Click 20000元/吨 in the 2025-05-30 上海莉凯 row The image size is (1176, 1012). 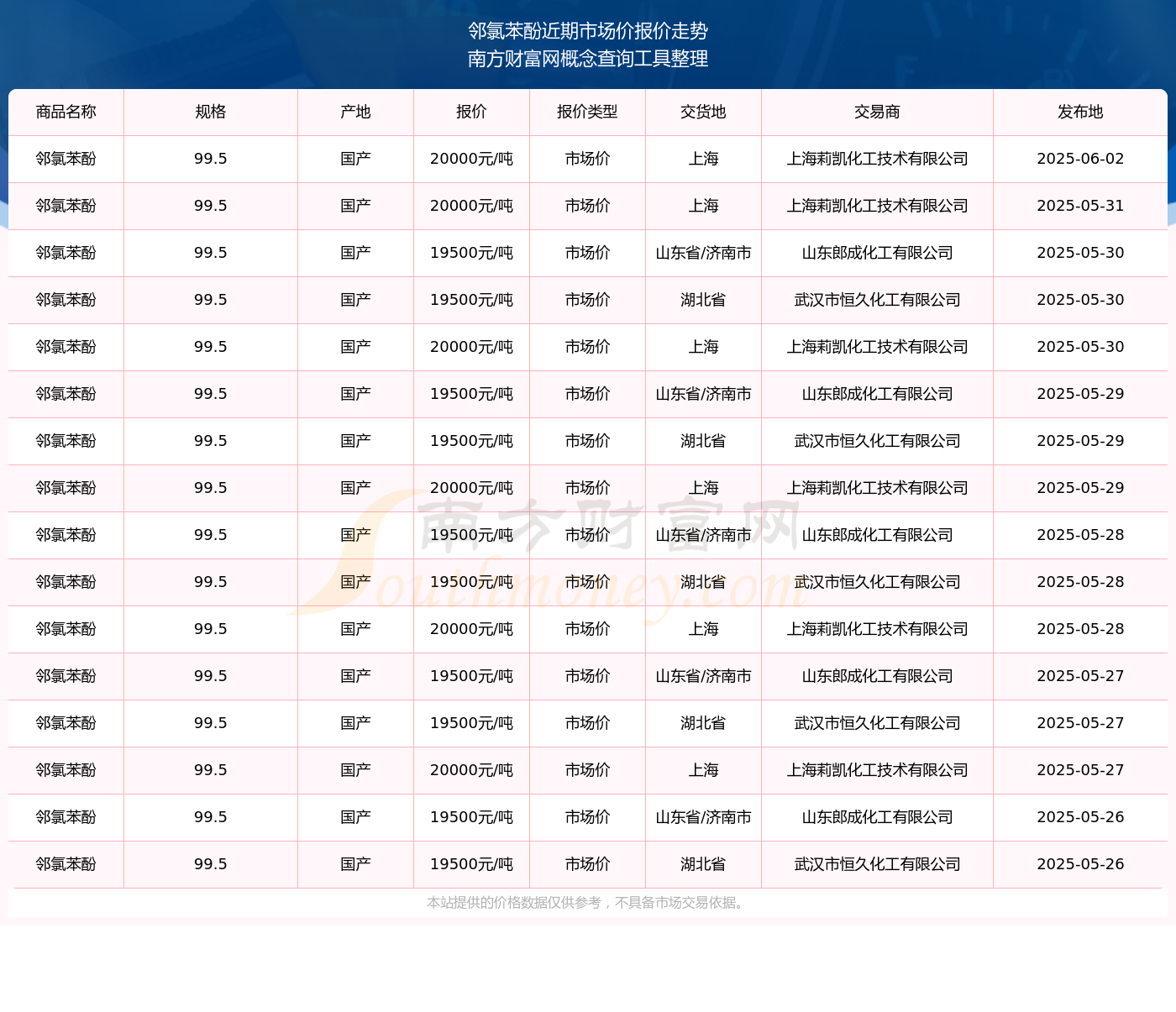point(472,347)
